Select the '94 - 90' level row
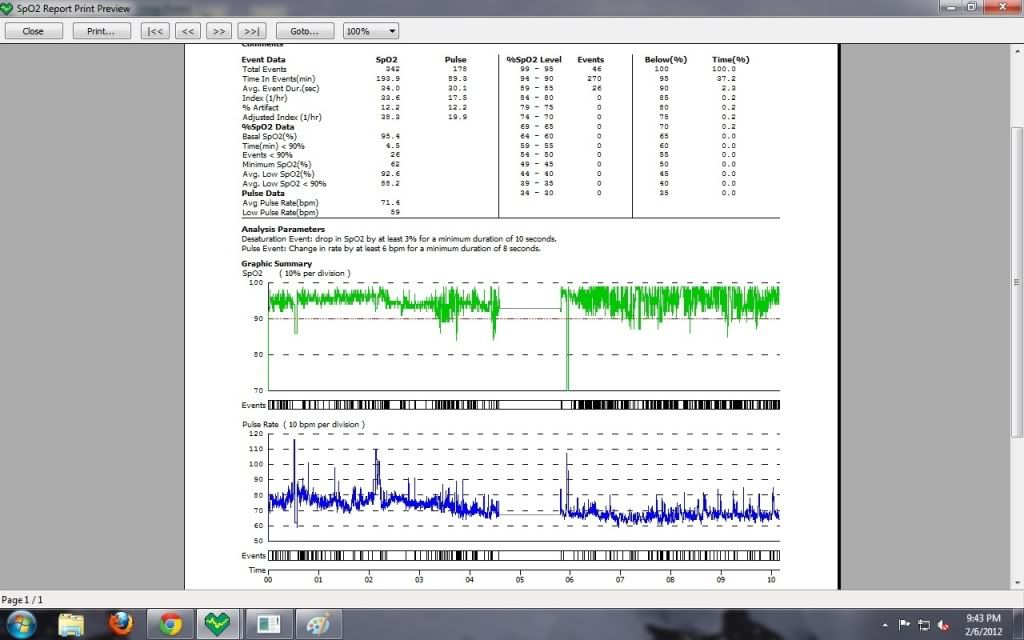 pyautogui.click(x=562, y=78)
